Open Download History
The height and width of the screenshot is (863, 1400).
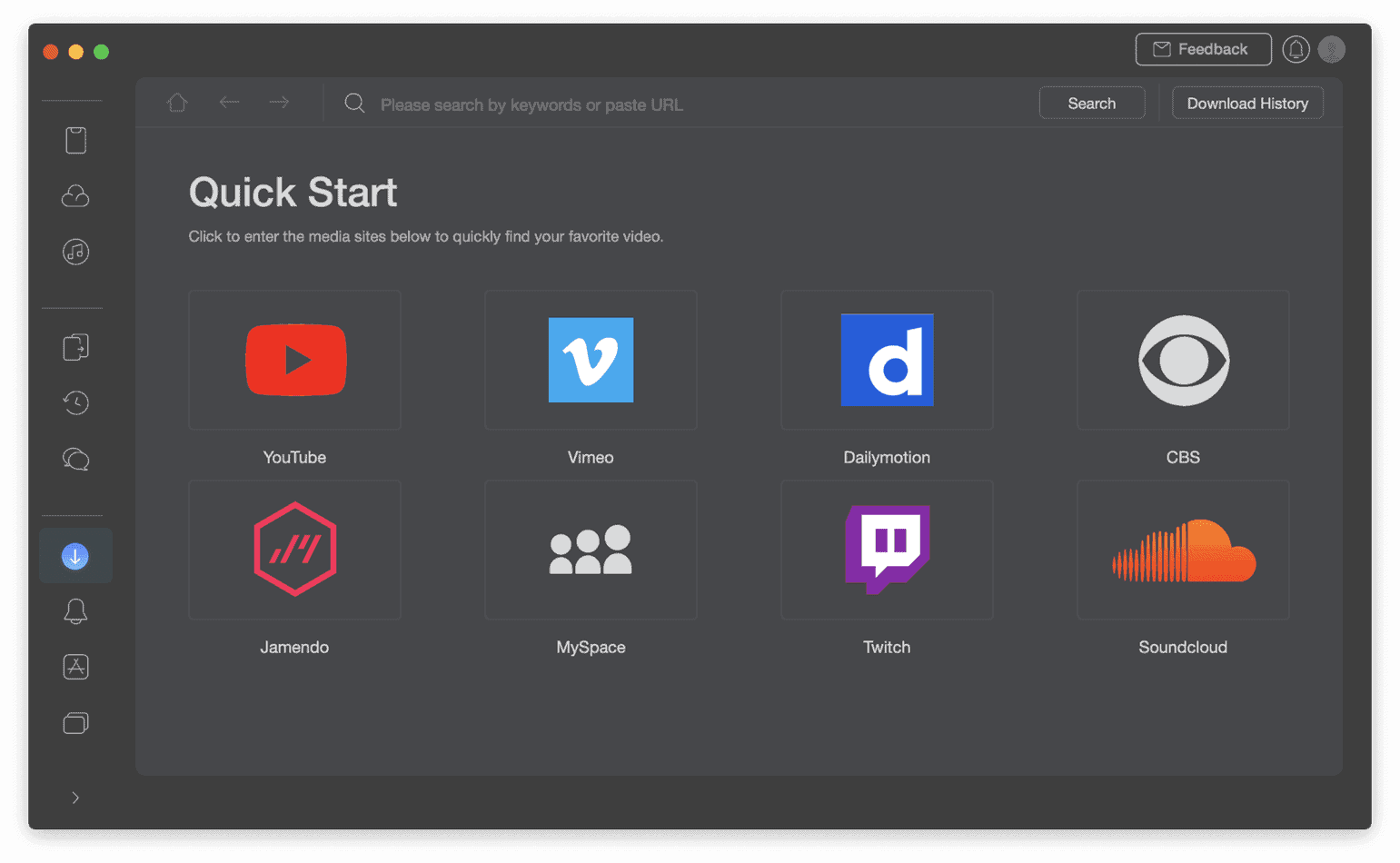pos(1246,104)
